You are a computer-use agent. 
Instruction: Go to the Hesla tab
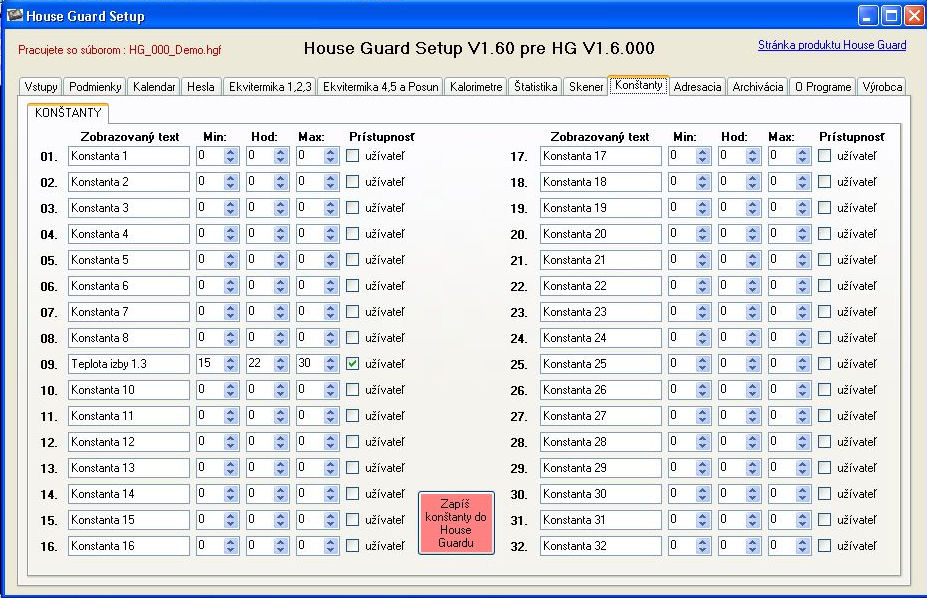pos(201,87)
